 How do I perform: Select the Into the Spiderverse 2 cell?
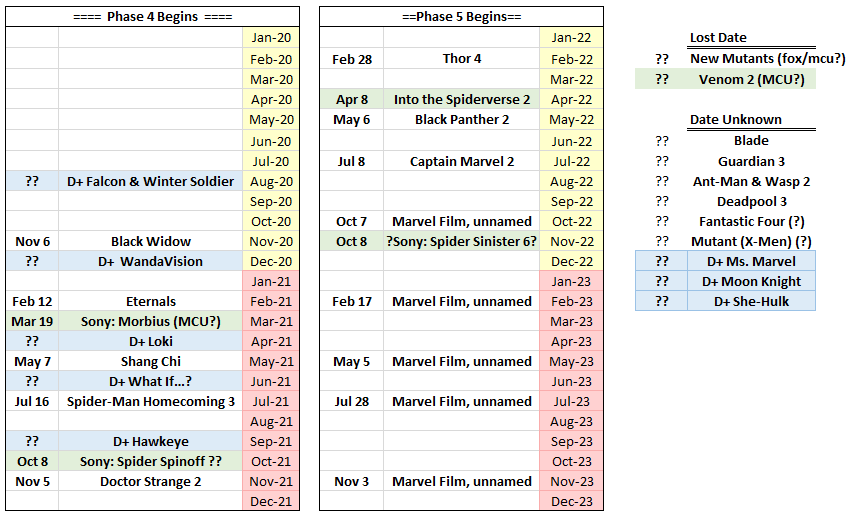(461, 99)
